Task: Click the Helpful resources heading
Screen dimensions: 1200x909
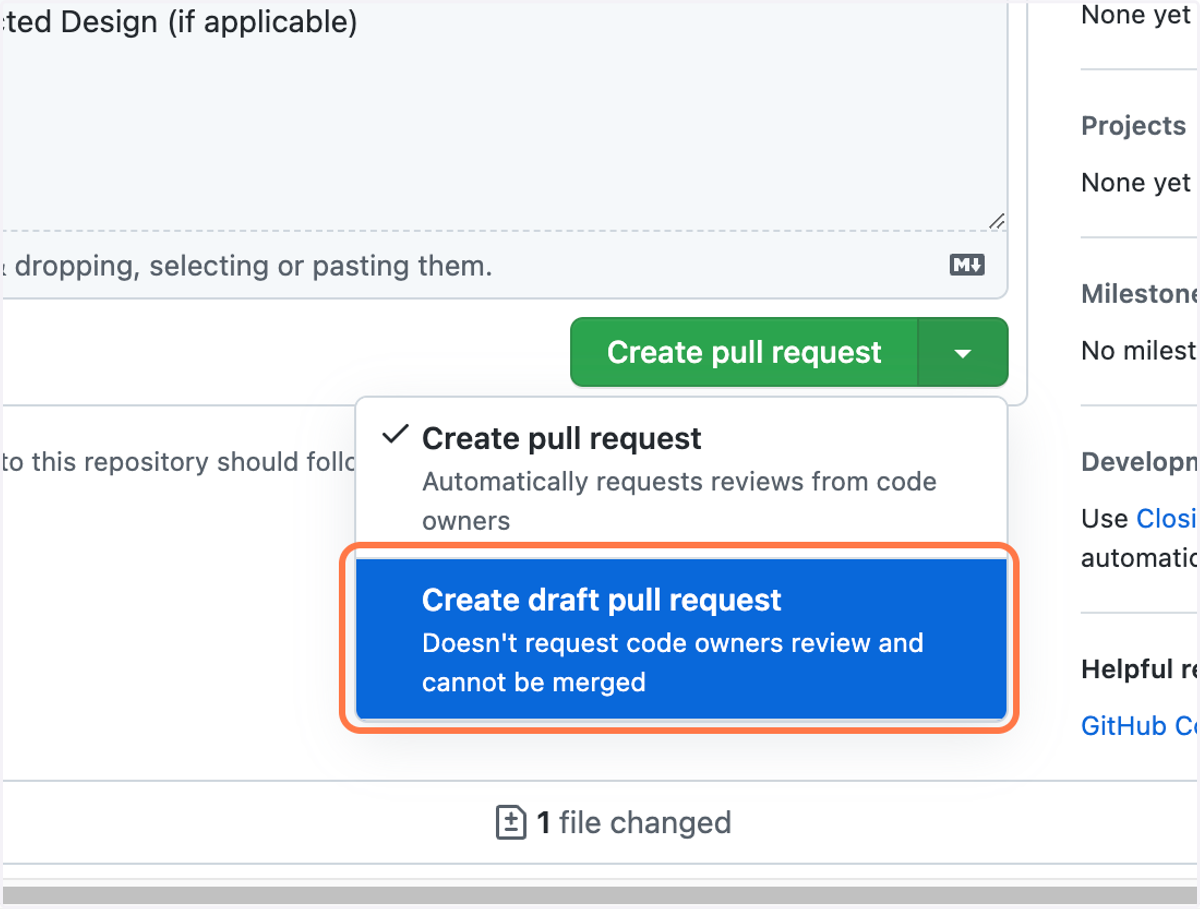Action: 1140,669
